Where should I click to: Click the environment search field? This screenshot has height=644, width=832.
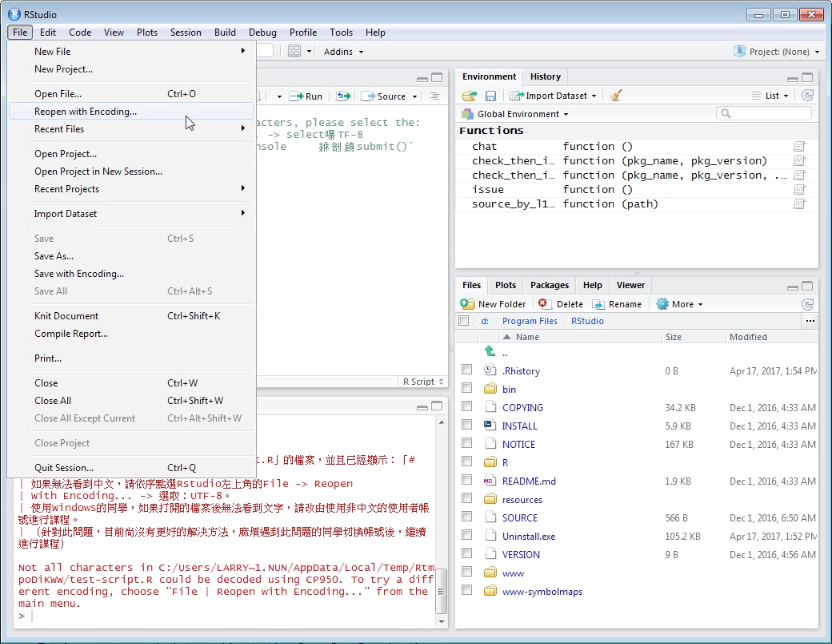(x=764, y=113)
